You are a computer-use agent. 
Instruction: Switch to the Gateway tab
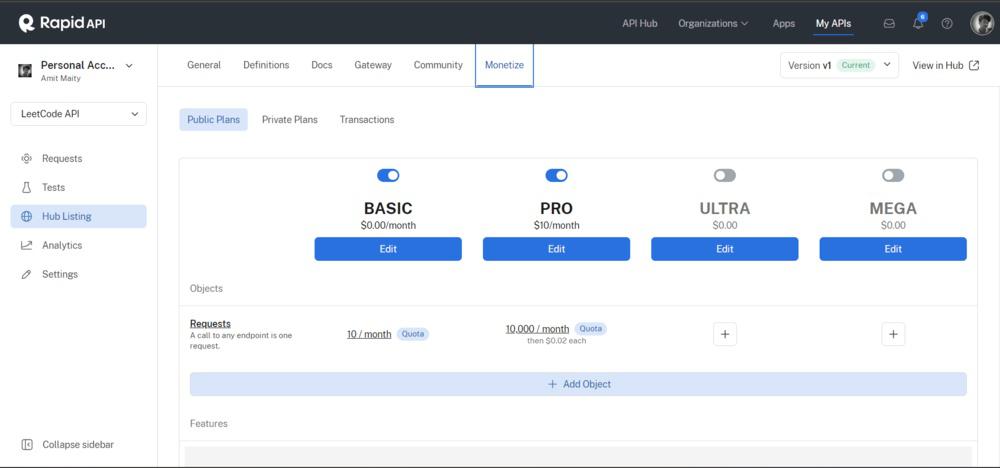pyautogui.click(x=373, y=65)
